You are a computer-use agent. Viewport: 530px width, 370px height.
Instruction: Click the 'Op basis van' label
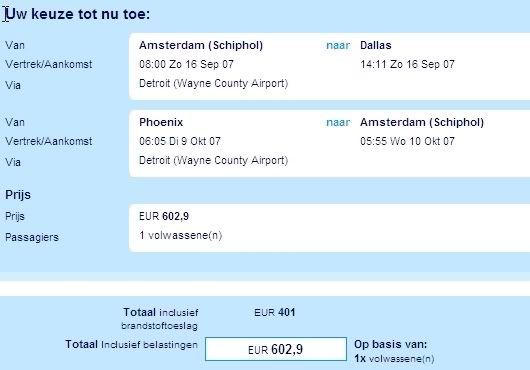coord(390,344)
